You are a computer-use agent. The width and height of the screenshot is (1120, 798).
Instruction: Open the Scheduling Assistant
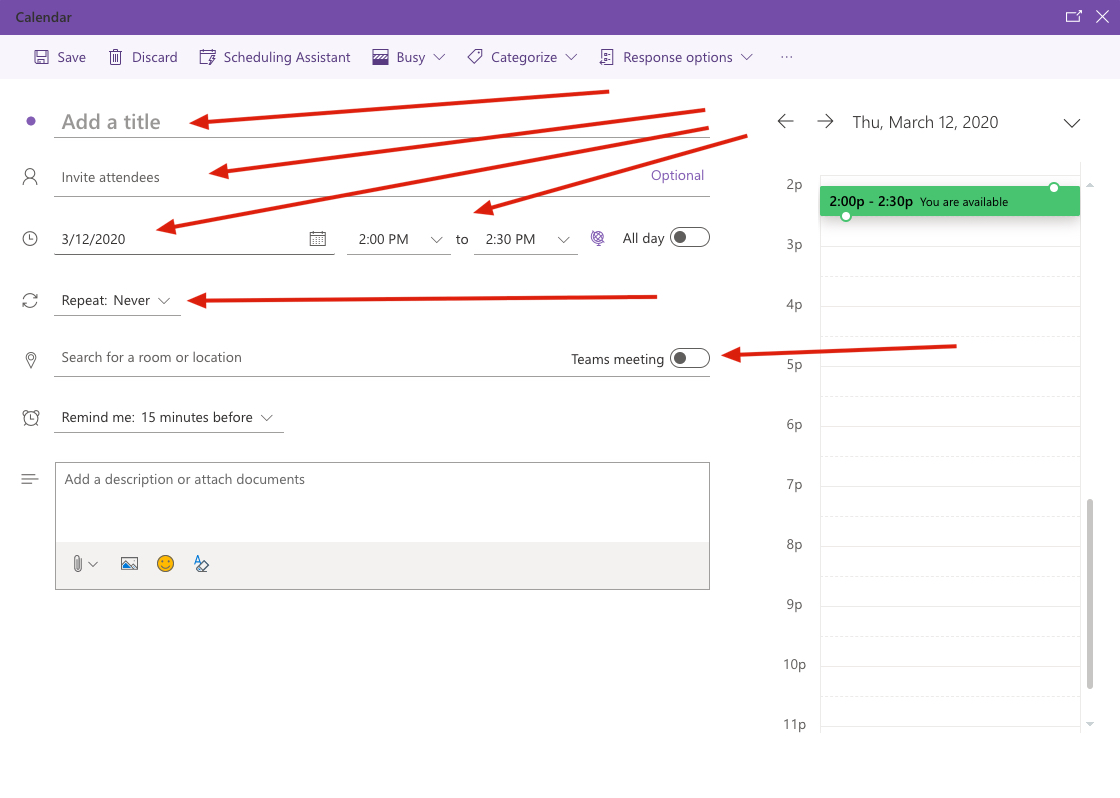[x=275, y=57]
